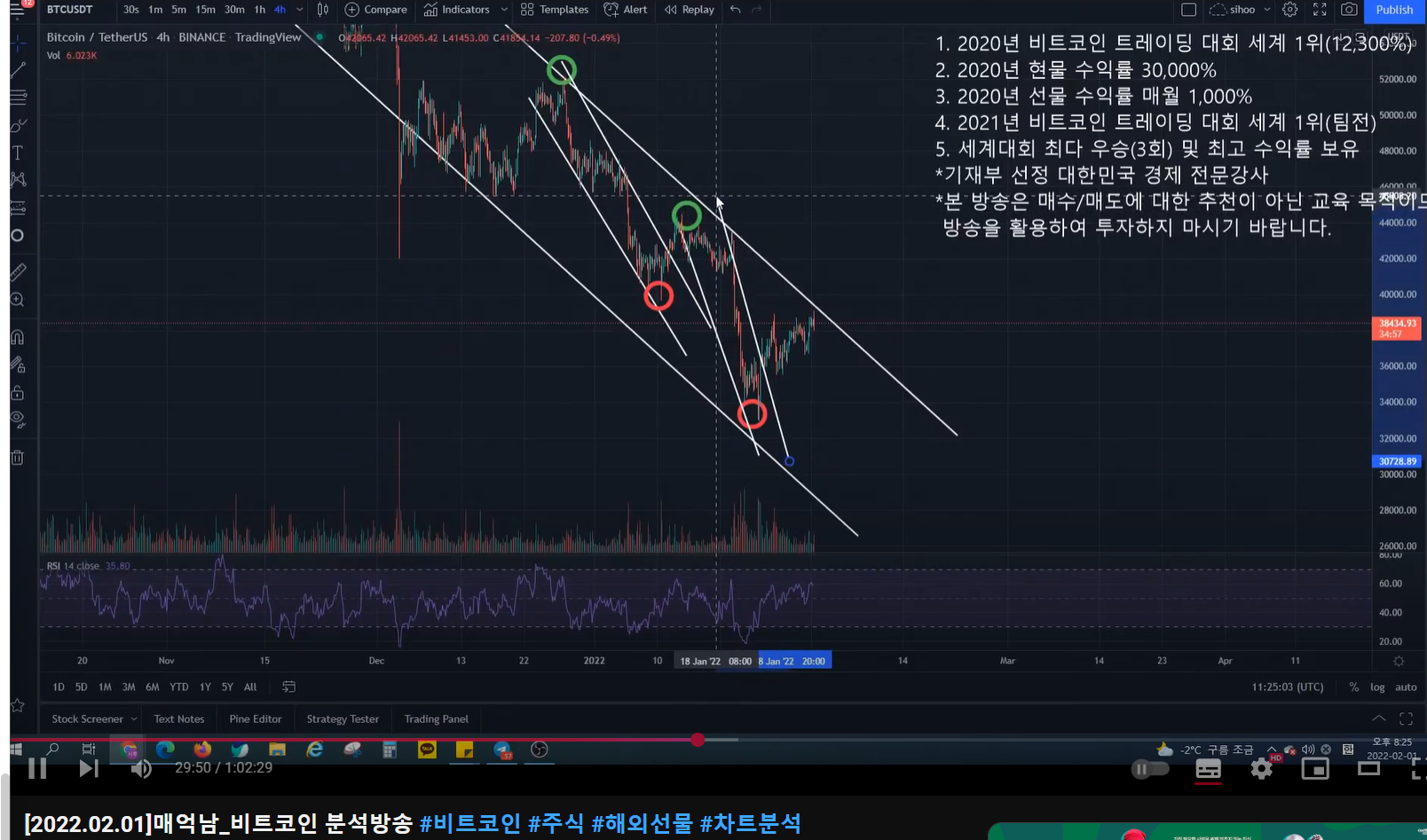
Task: Open the Strategy Tester tab
Action: (343, 719)
